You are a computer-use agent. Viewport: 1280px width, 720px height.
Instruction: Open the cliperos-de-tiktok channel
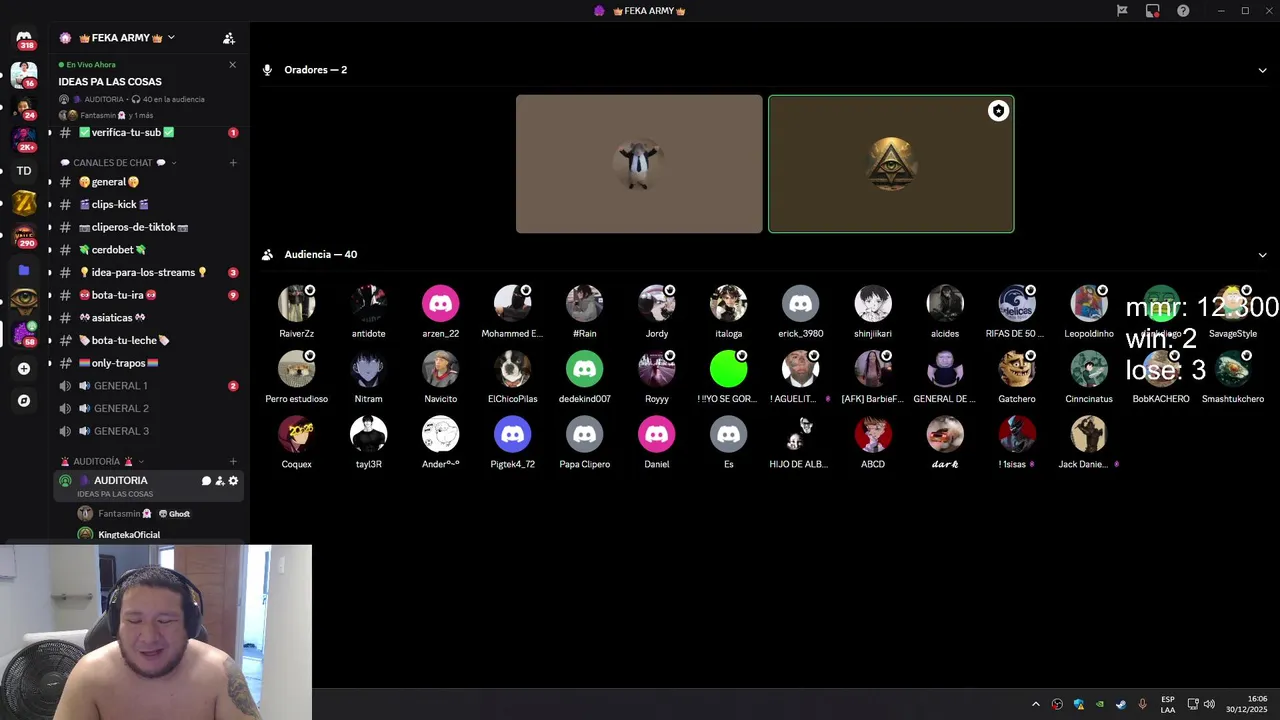[148, 227]
